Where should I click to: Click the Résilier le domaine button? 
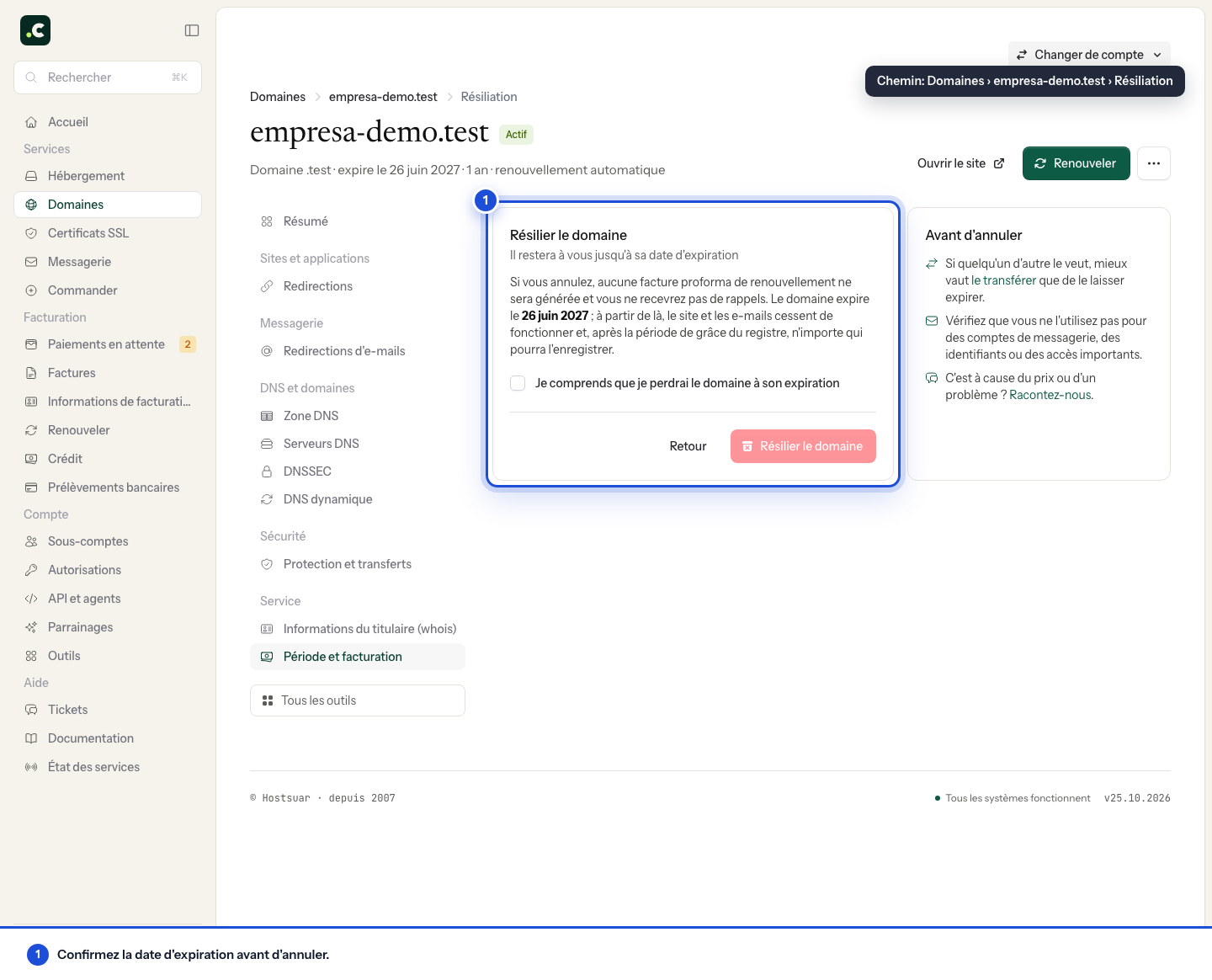pyautogui.click(x=803, y=446)
